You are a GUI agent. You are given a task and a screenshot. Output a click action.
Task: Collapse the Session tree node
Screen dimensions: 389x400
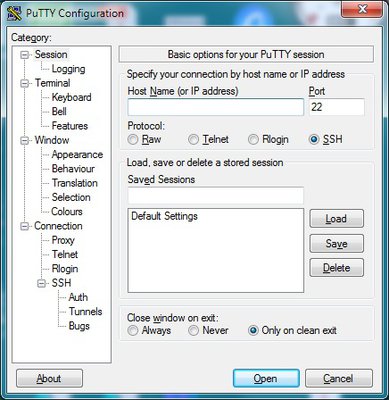[24, 55]
